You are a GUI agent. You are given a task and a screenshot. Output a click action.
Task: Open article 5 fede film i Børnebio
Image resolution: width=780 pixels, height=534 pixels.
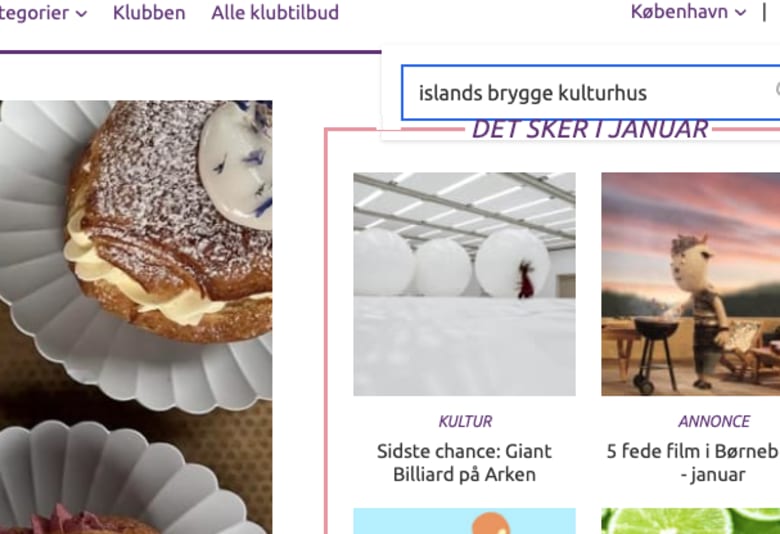(x=693, y=463)
